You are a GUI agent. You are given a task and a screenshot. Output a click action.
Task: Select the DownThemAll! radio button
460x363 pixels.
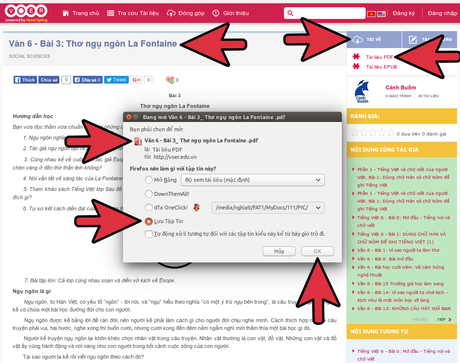coord(149,194)
